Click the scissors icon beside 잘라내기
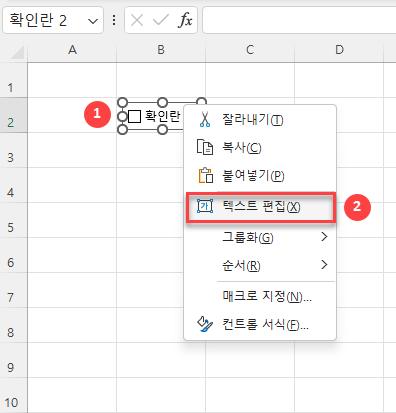This screenshot has width=396, height=413. [x=205, y=119]
